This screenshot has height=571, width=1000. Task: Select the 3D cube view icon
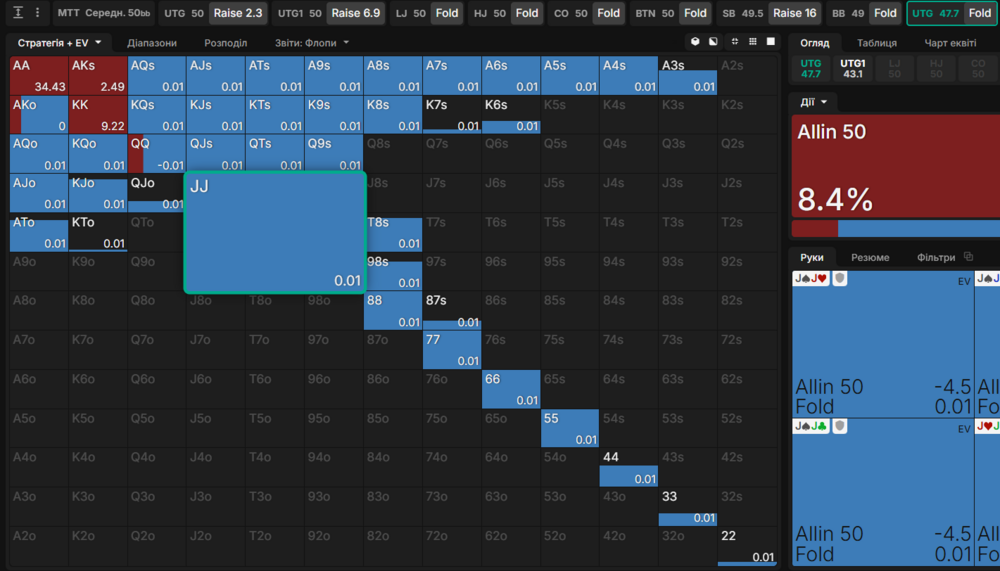pos(695,42)
